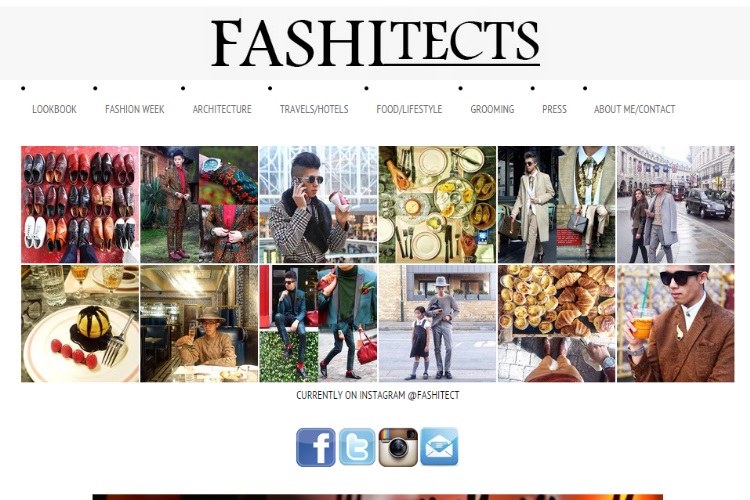This screenshot has height=500, width=750.
Task: Click the Currently on Instagram @Fashitect text
Action: tap(377, 395)
